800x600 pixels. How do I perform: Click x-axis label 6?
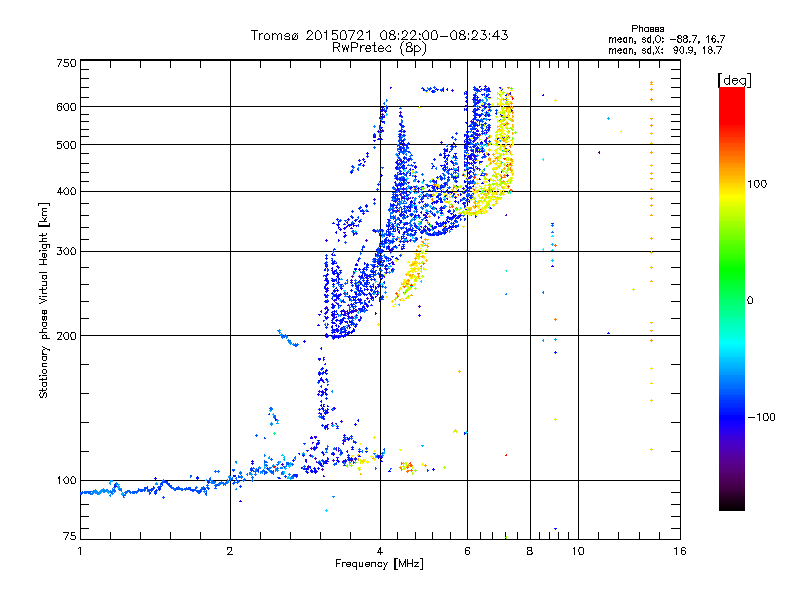click(467, 551)
